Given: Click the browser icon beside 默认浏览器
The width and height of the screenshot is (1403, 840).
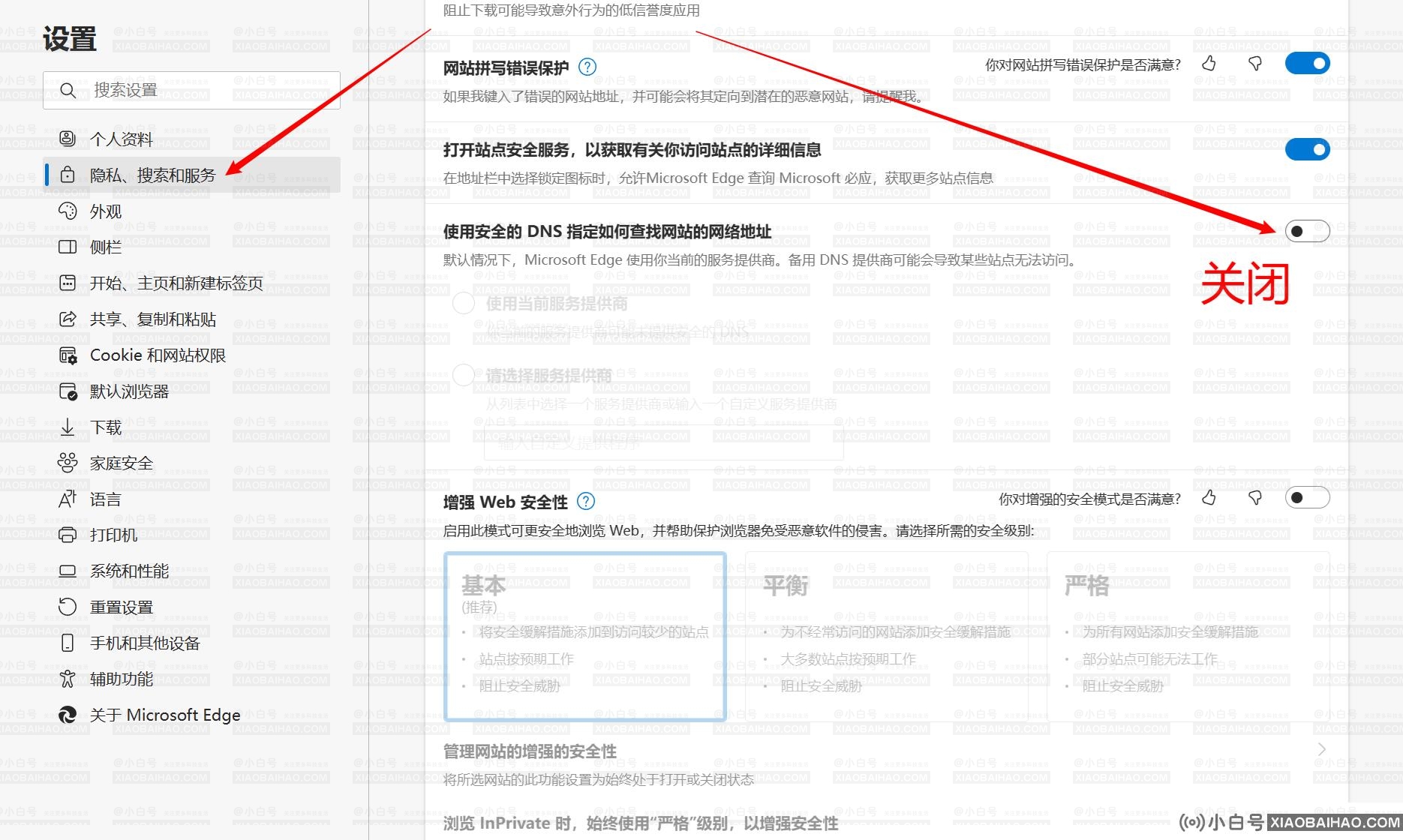Looking at the screenshot, I should [x=68, y=391].
